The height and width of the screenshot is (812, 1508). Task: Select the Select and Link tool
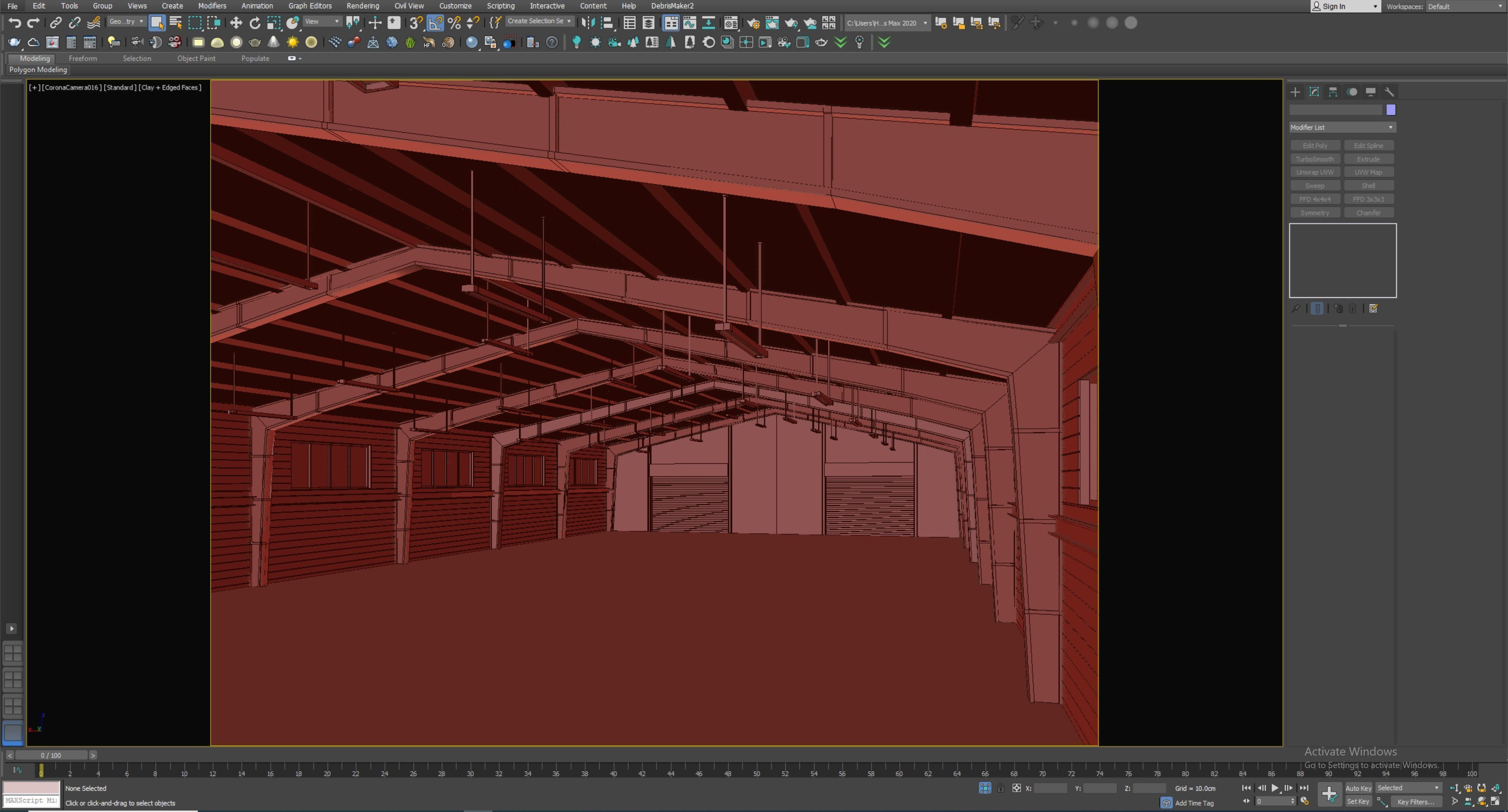point(56,23)
